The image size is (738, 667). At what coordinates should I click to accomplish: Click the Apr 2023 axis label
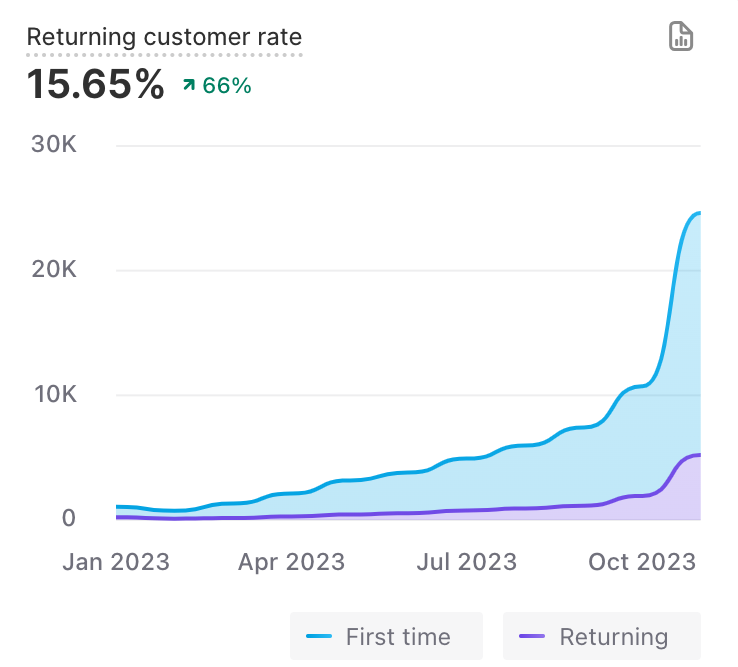pyautogui.click(x=291, y=562)
